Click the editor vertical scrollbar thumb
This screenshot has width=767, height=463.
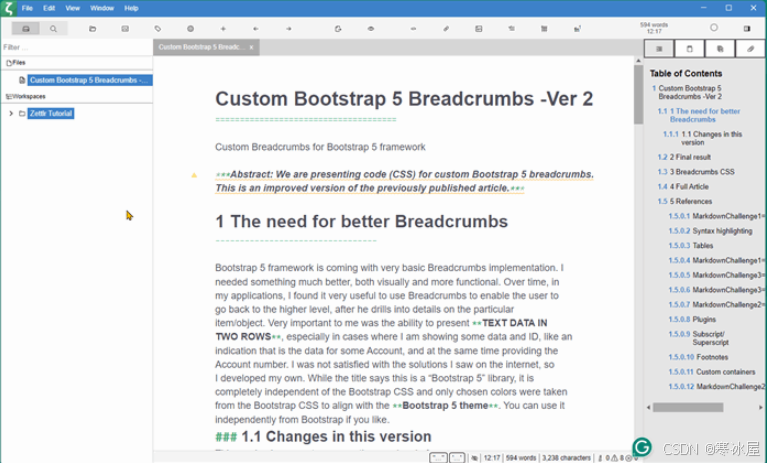click(x=638, y=94)
